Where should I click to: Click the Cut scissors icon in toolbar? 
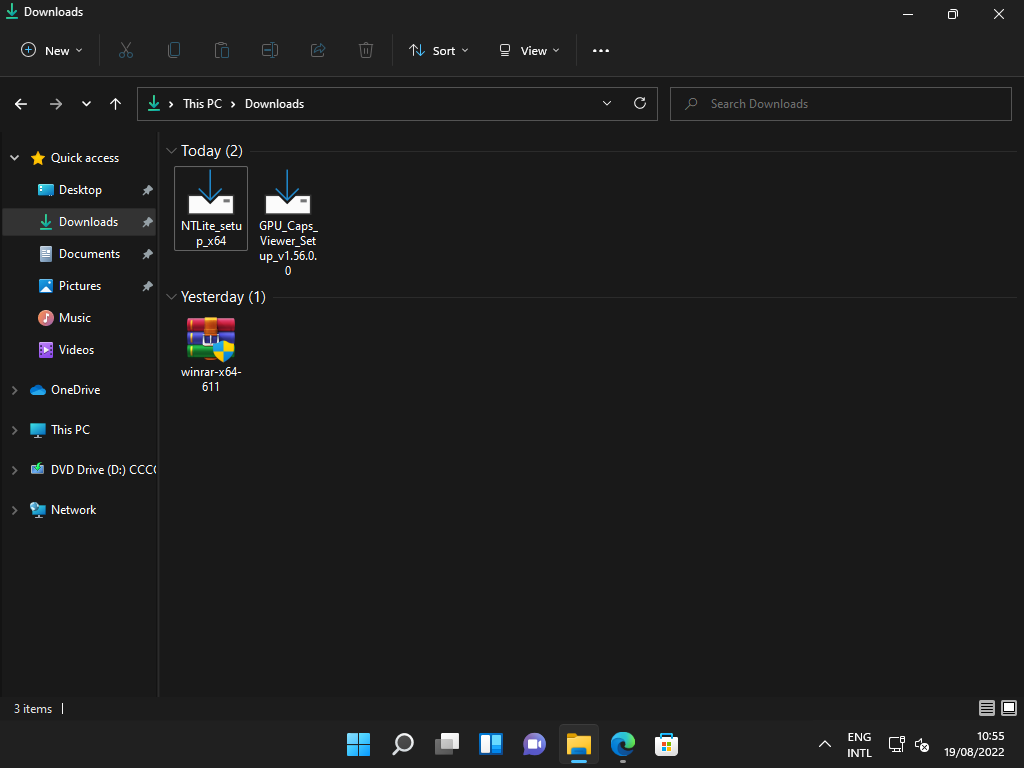[126, 50]
